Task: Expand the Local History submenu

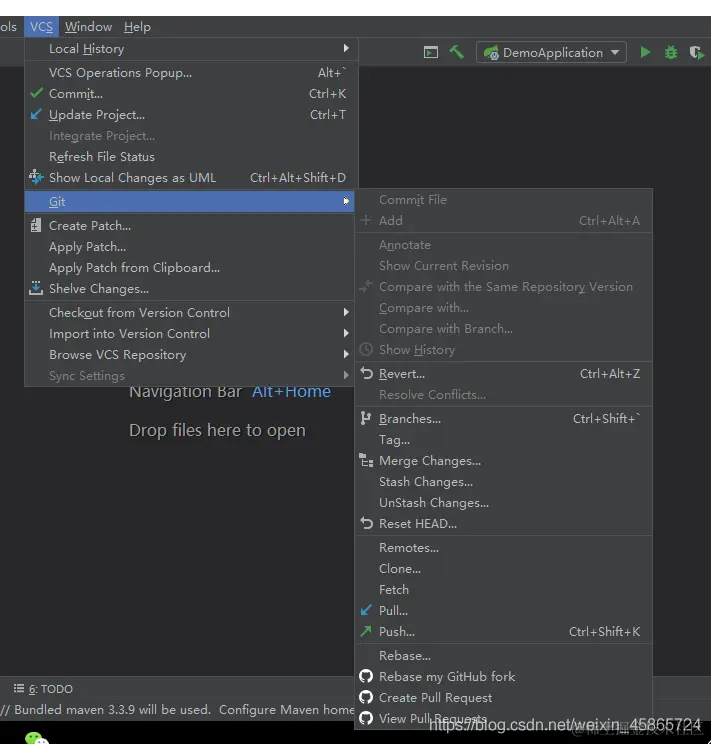Action: (x=190, y=48)
